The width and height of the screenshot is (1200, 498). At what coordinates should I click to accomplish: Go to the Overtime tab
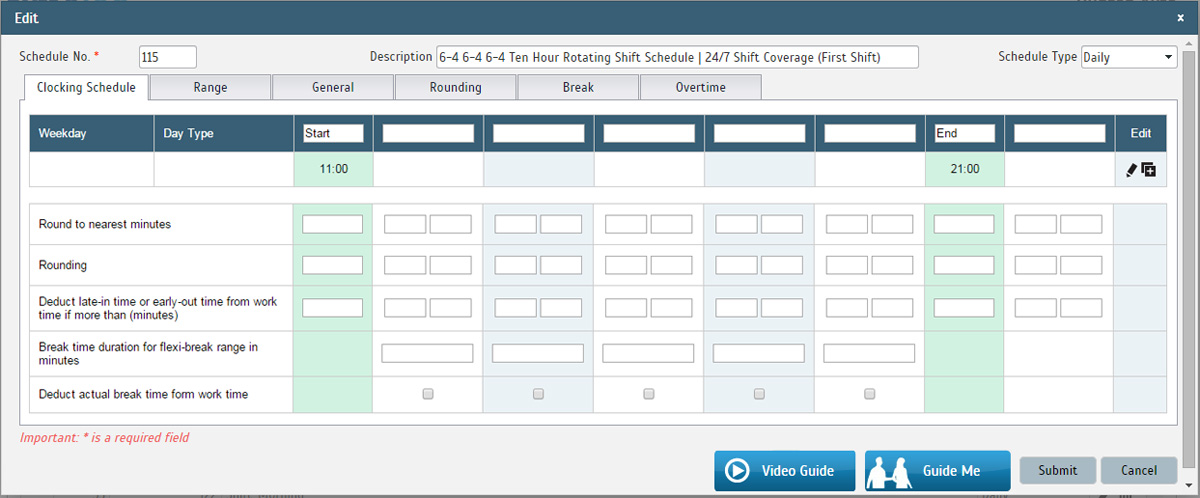click(x=700, y=87)
